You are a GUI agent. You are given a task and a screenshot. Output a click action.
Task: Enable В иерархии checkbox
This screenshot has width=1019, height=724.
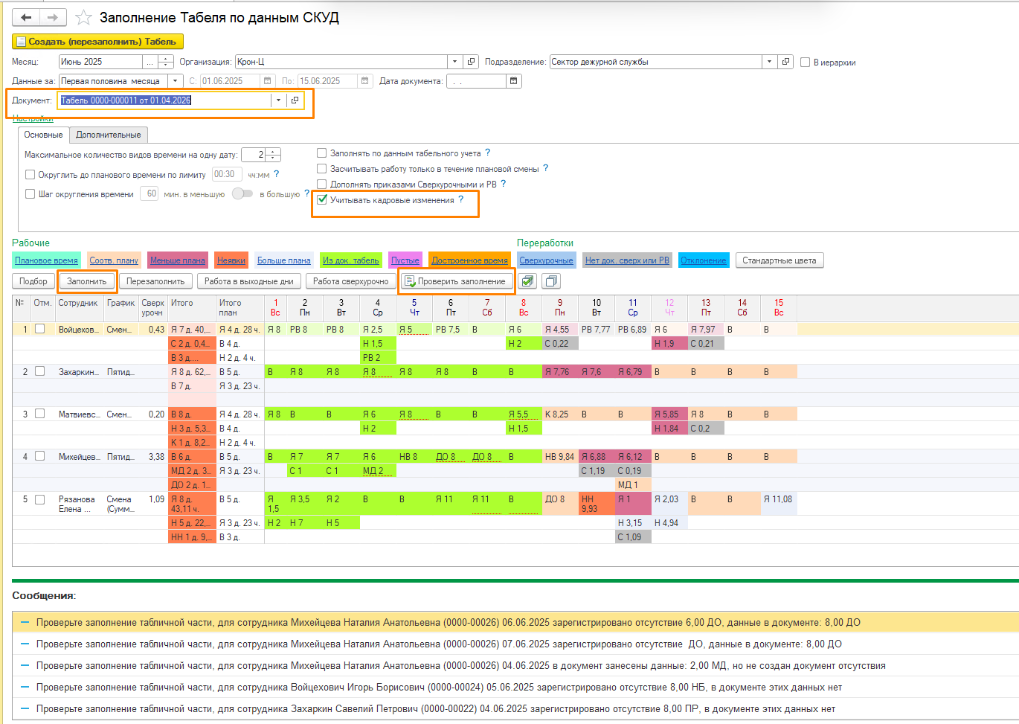pos(806,62)
